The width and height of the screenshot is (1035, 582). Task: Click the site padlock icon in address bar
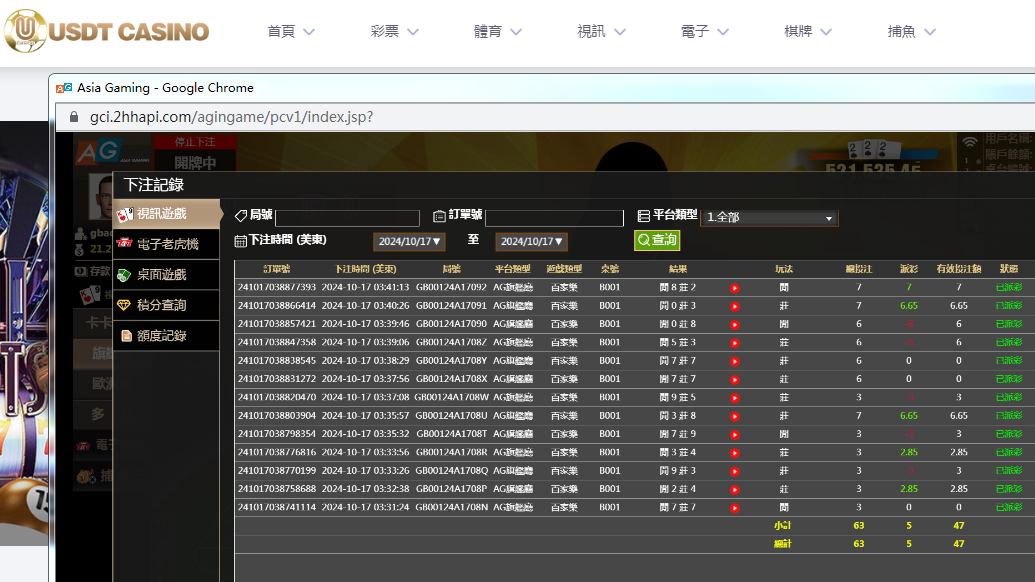pos(74,117)
